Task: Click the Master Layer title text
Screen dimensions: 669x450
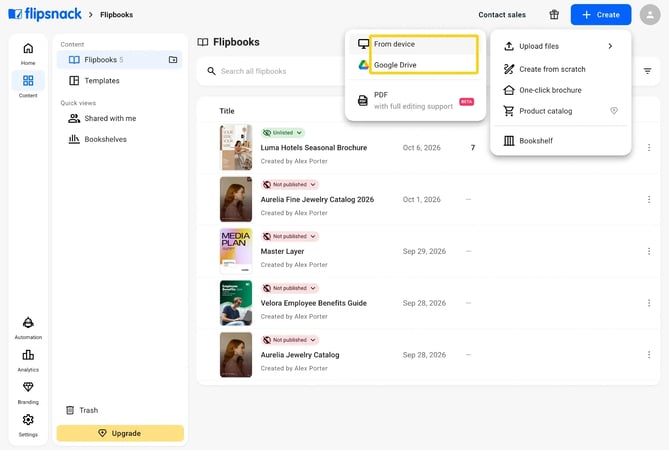Action: [282, 251]
